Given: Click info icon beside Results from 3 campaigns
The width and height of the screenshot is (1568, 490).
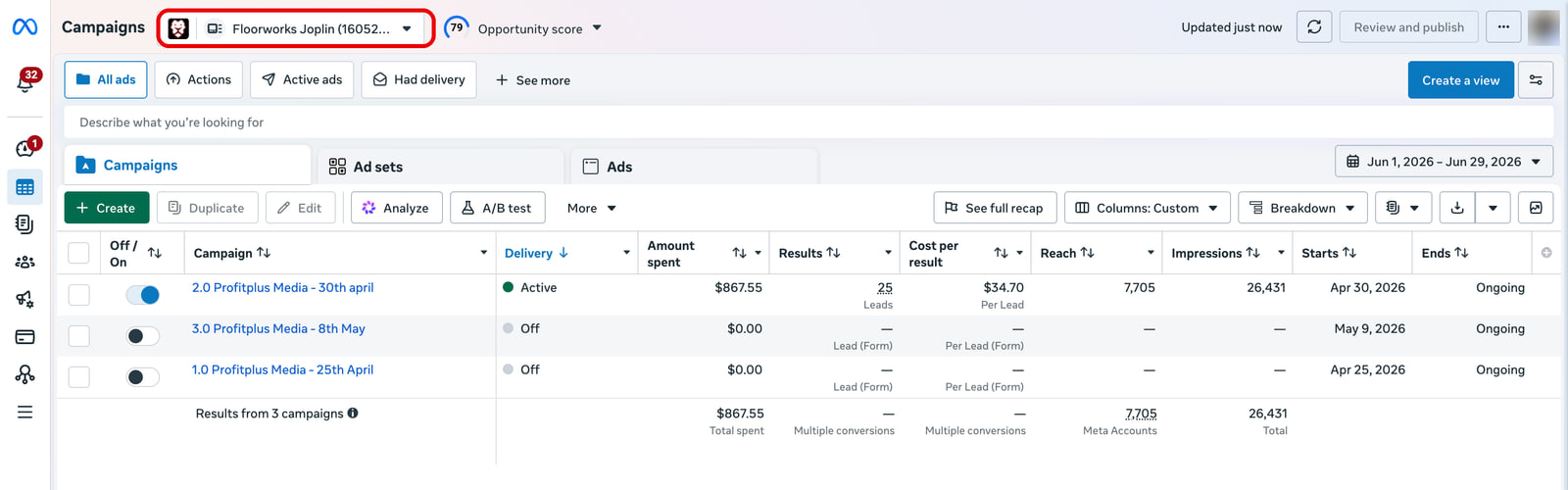Looking at the screenshot, I should click(353, 414).
